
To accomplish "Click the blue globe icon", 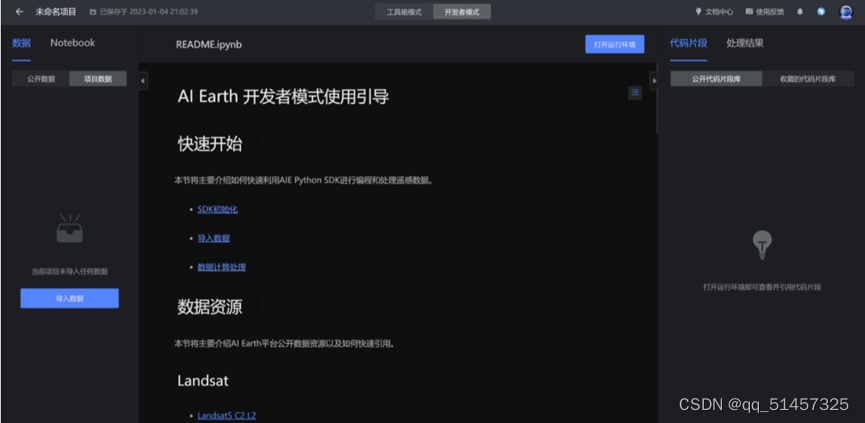I will [821, 12].
